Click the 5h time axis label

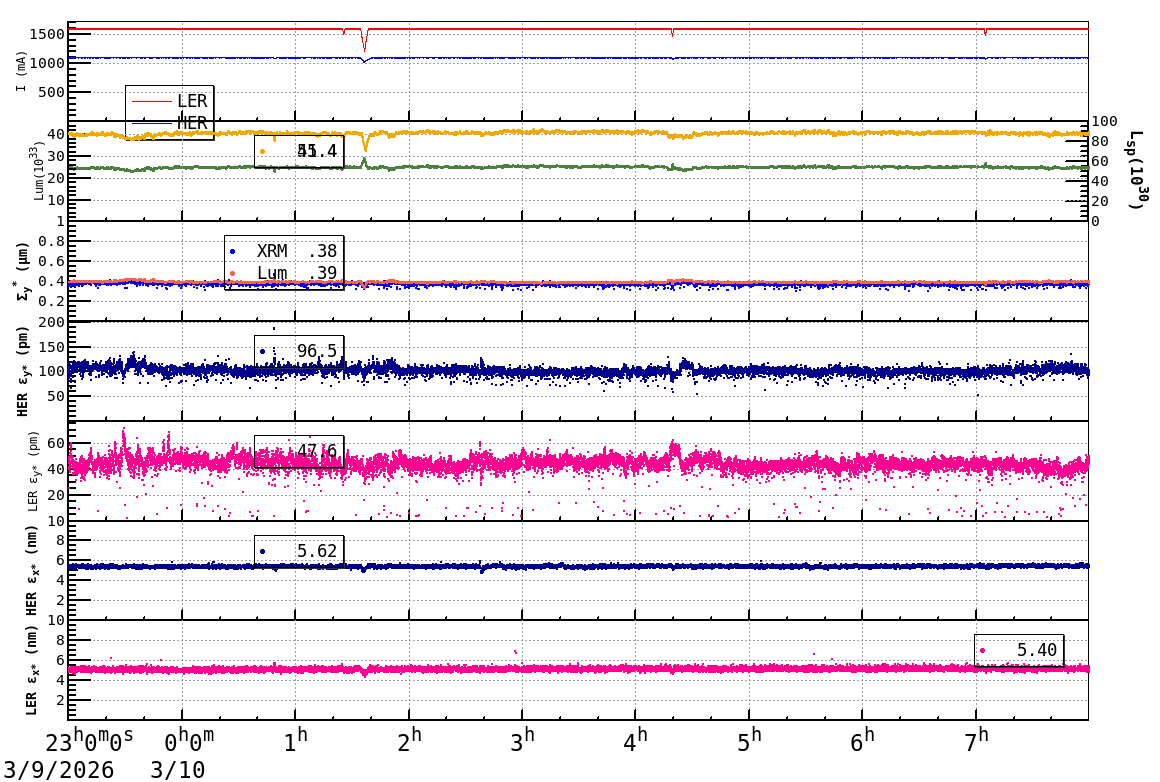pyautogui.click(x=749, y=741)
